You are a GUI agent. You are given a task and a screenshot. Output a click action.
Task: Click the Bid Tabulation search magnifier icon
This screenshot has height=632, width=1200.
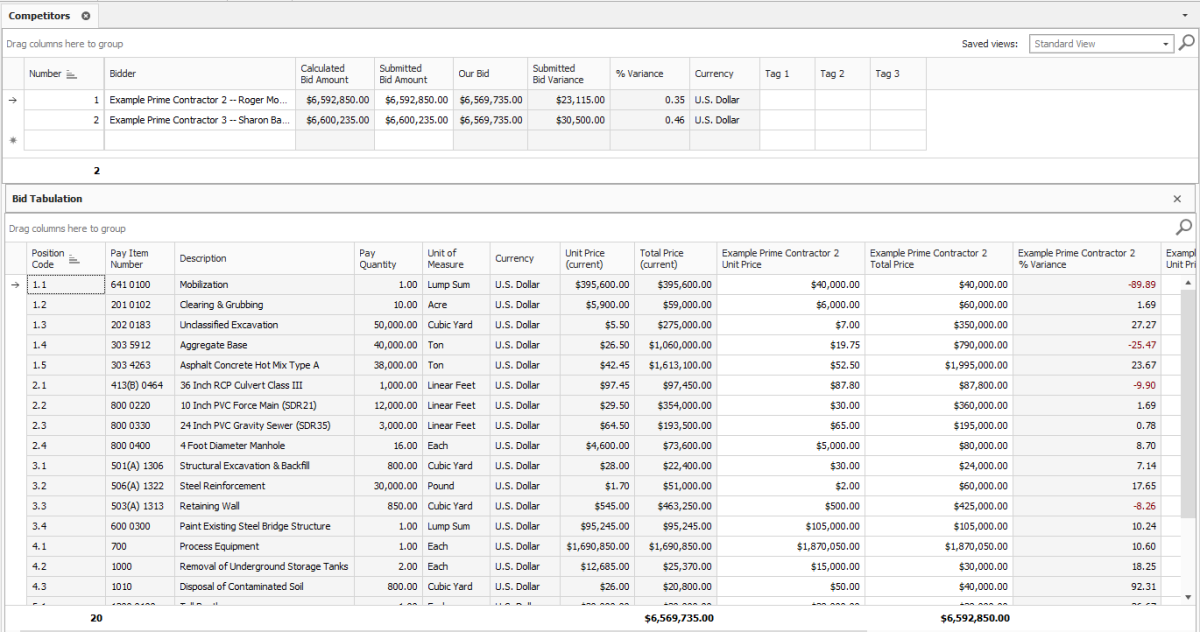[x=1184, y=227]
